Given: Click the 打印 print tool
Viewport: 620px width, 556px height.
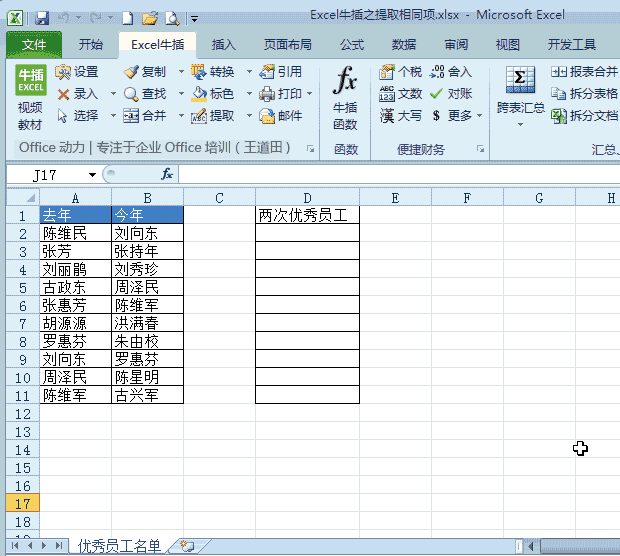Looking at the screenshot, I should (280, 94).
